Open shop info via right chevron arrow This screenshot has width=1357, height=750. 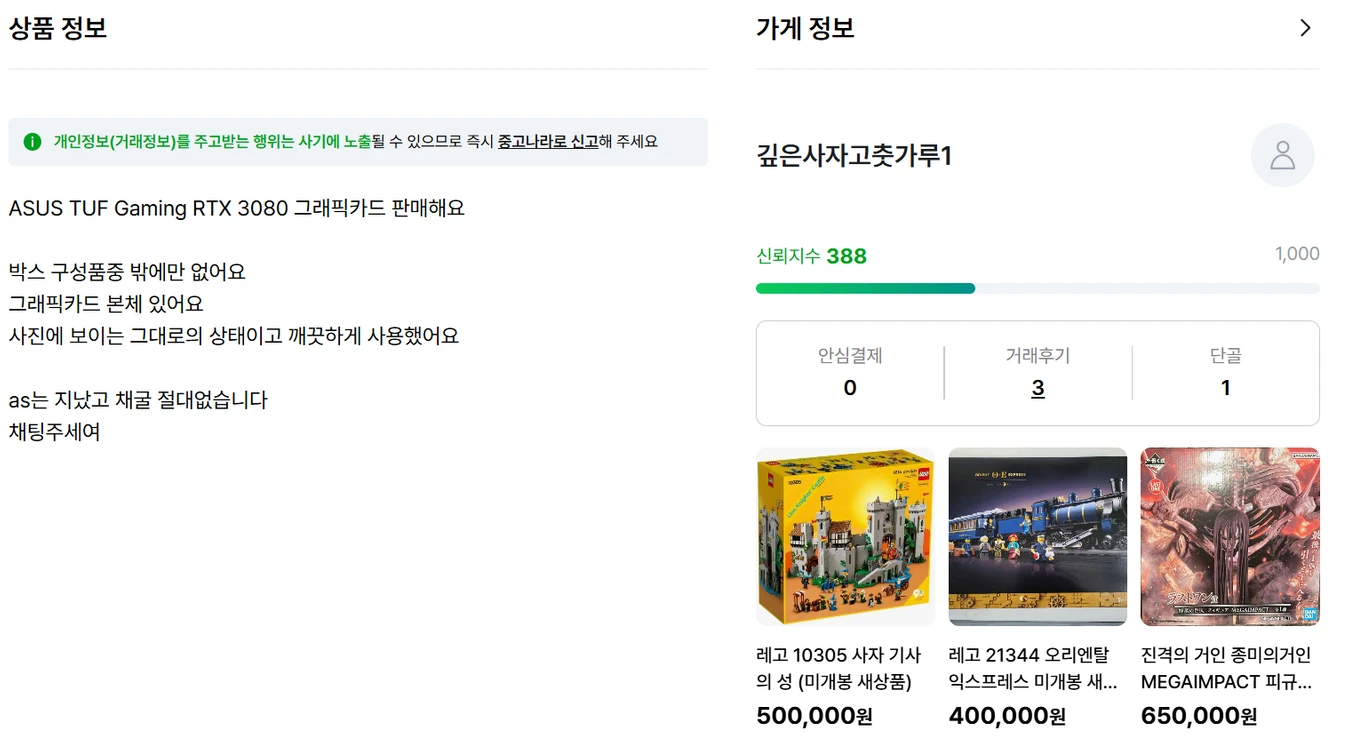pyautogui.click(x=1305, y=28)
